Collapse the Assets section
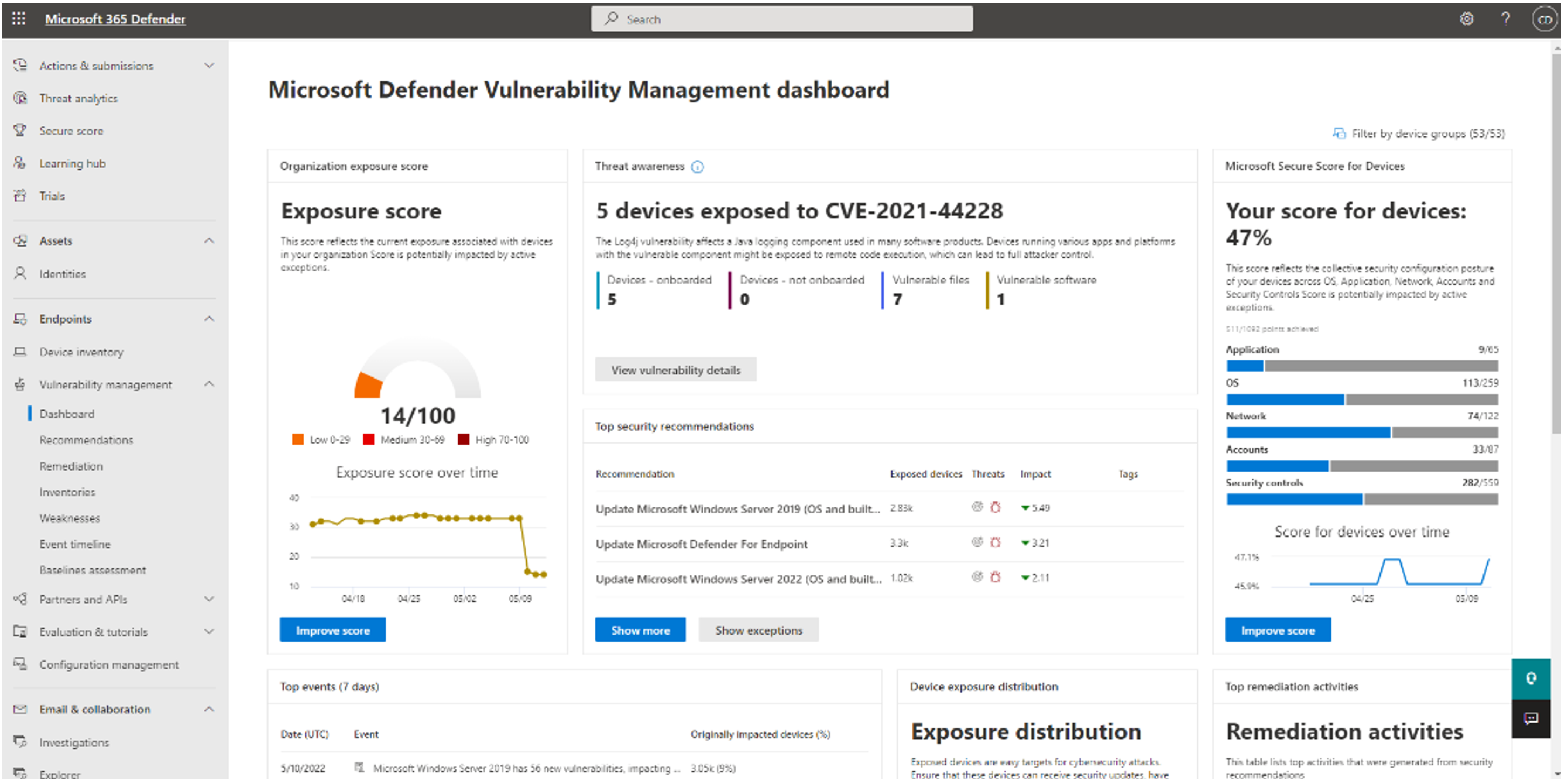 click(x=209, y=240)
